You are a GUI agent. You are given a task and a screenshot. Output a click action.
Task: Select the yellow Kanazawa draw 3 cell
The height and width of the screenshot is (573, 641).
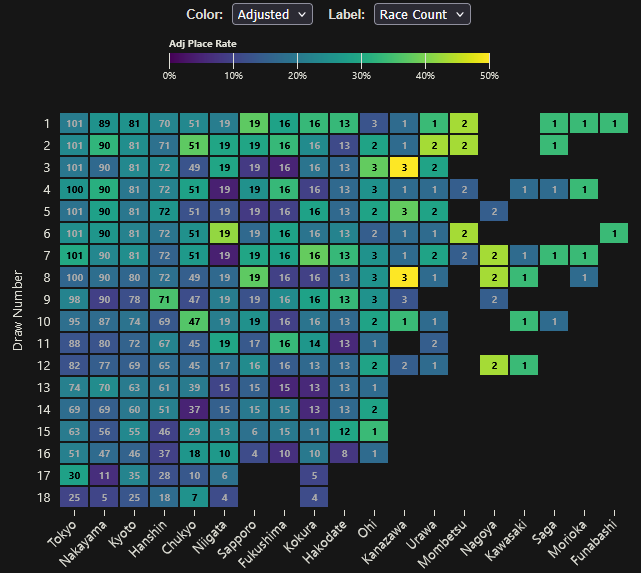point(404,168)
